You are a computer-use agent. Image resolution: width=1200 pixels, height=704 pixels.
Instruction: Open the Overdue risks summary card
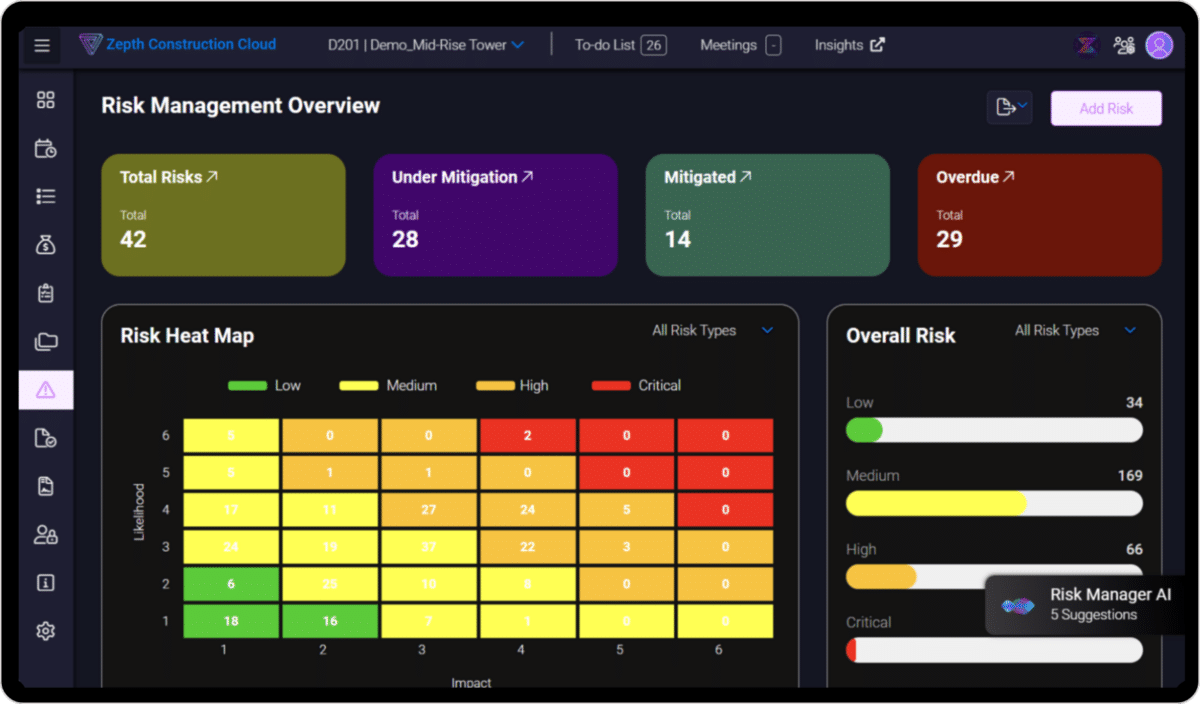[1039, 214]
